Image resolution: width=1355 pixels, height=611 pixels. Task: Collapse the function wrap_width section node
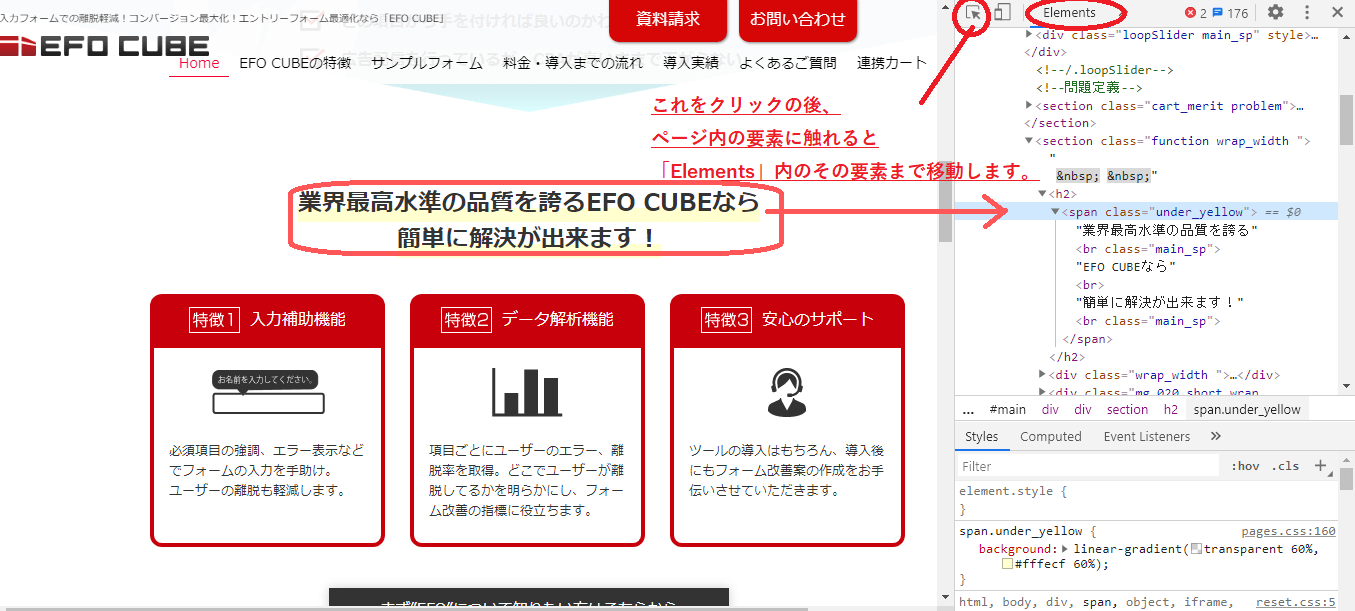pos(1030,141)
